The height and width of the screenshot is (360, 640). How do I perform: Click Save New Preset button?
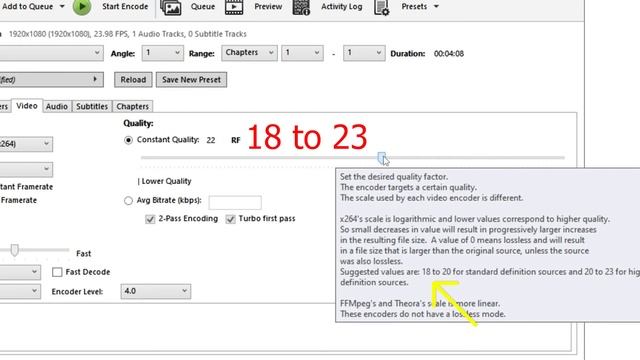pos(191,80)
